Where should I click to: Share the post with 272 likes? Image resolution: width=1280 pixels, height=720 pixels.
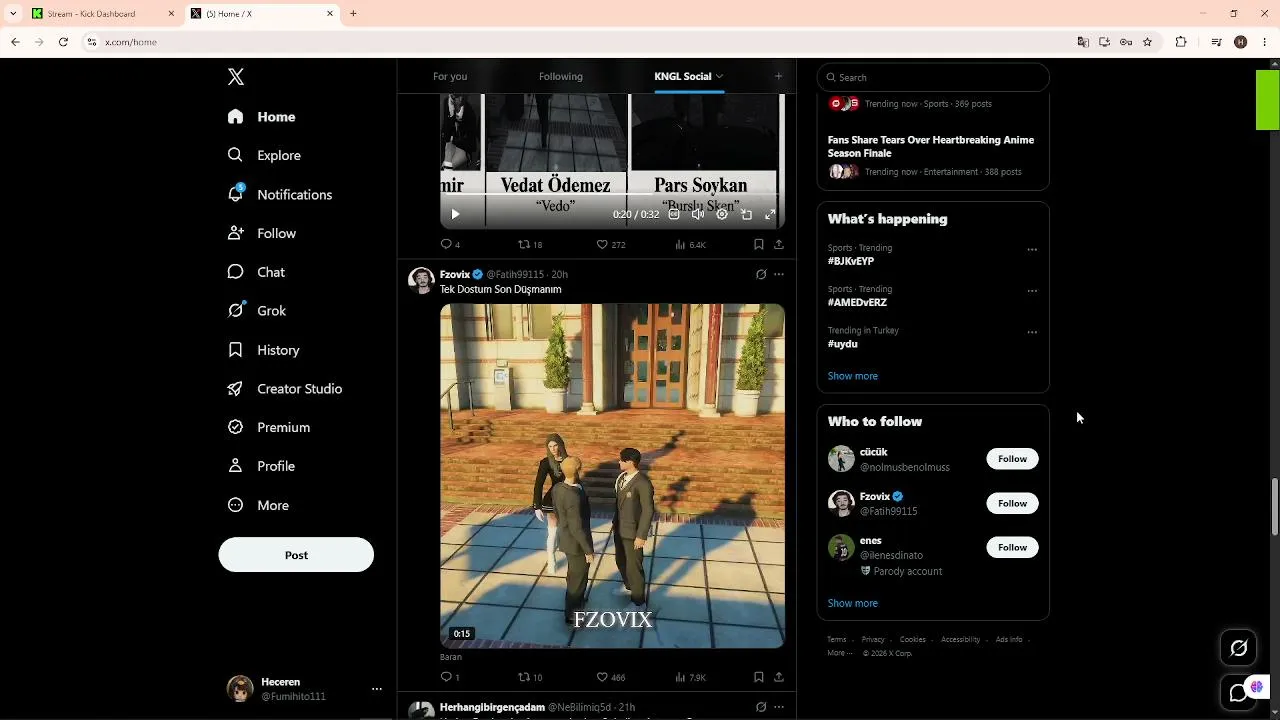coord(779,244)
